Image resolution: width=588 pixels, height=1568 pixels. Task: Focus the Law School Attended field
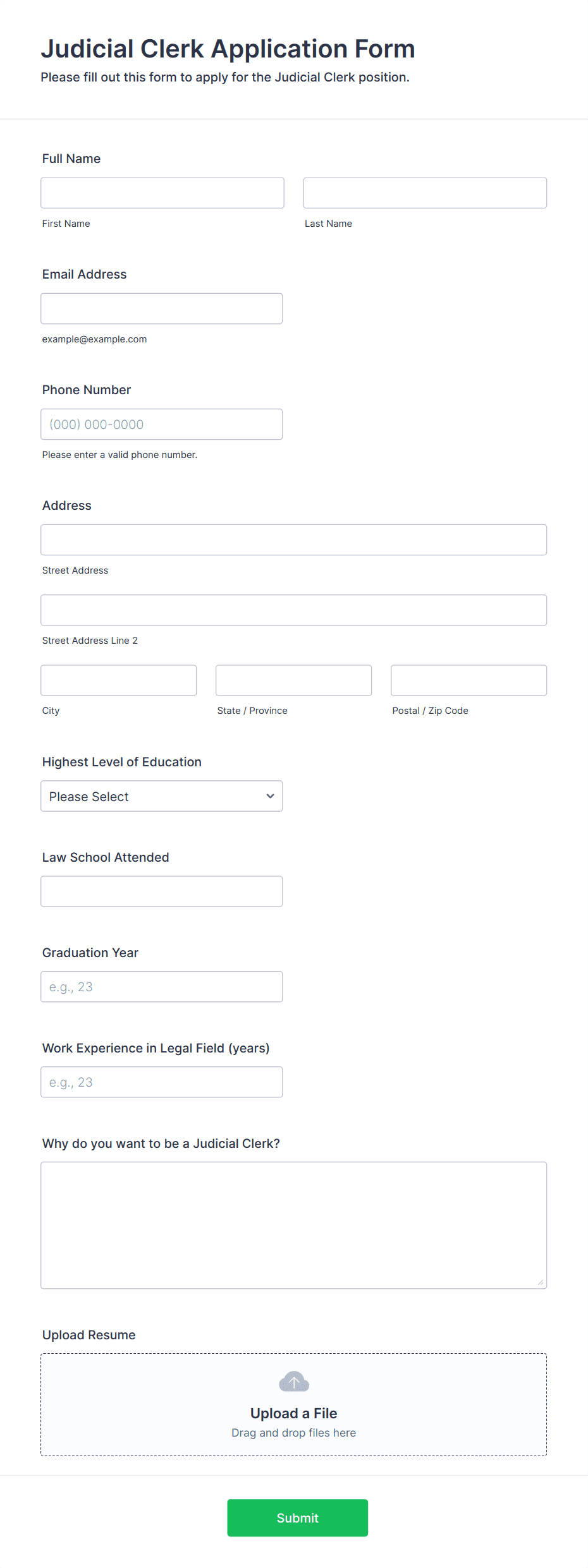[x=162, y=891]
